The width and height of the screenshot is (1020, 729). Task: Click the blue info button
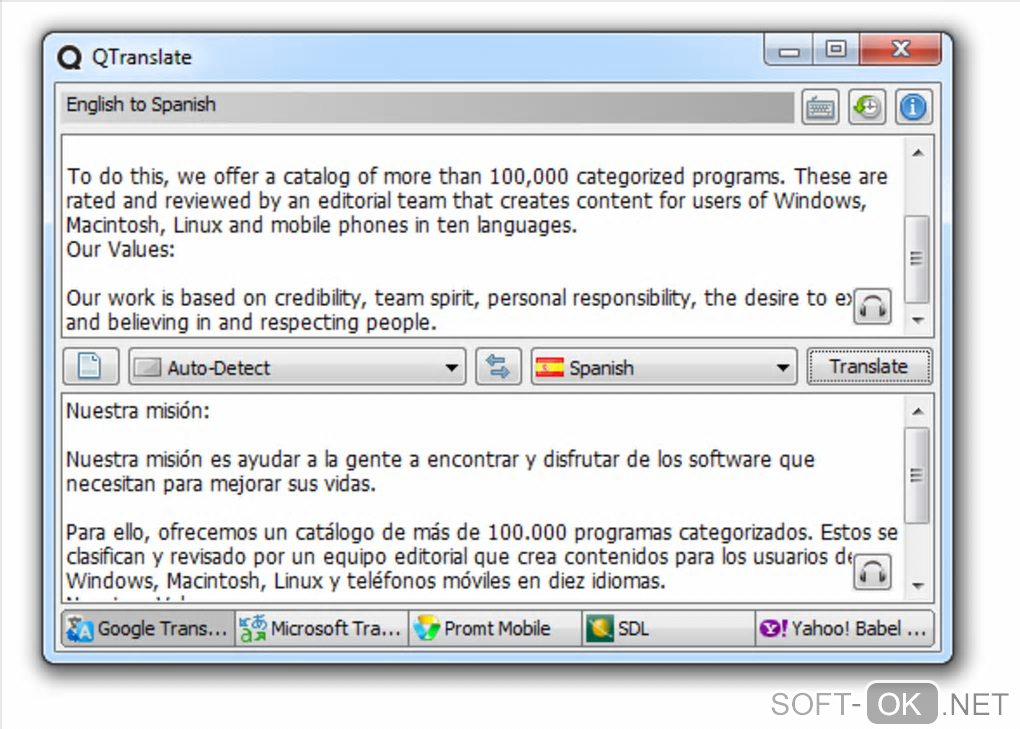pos(913,107)
